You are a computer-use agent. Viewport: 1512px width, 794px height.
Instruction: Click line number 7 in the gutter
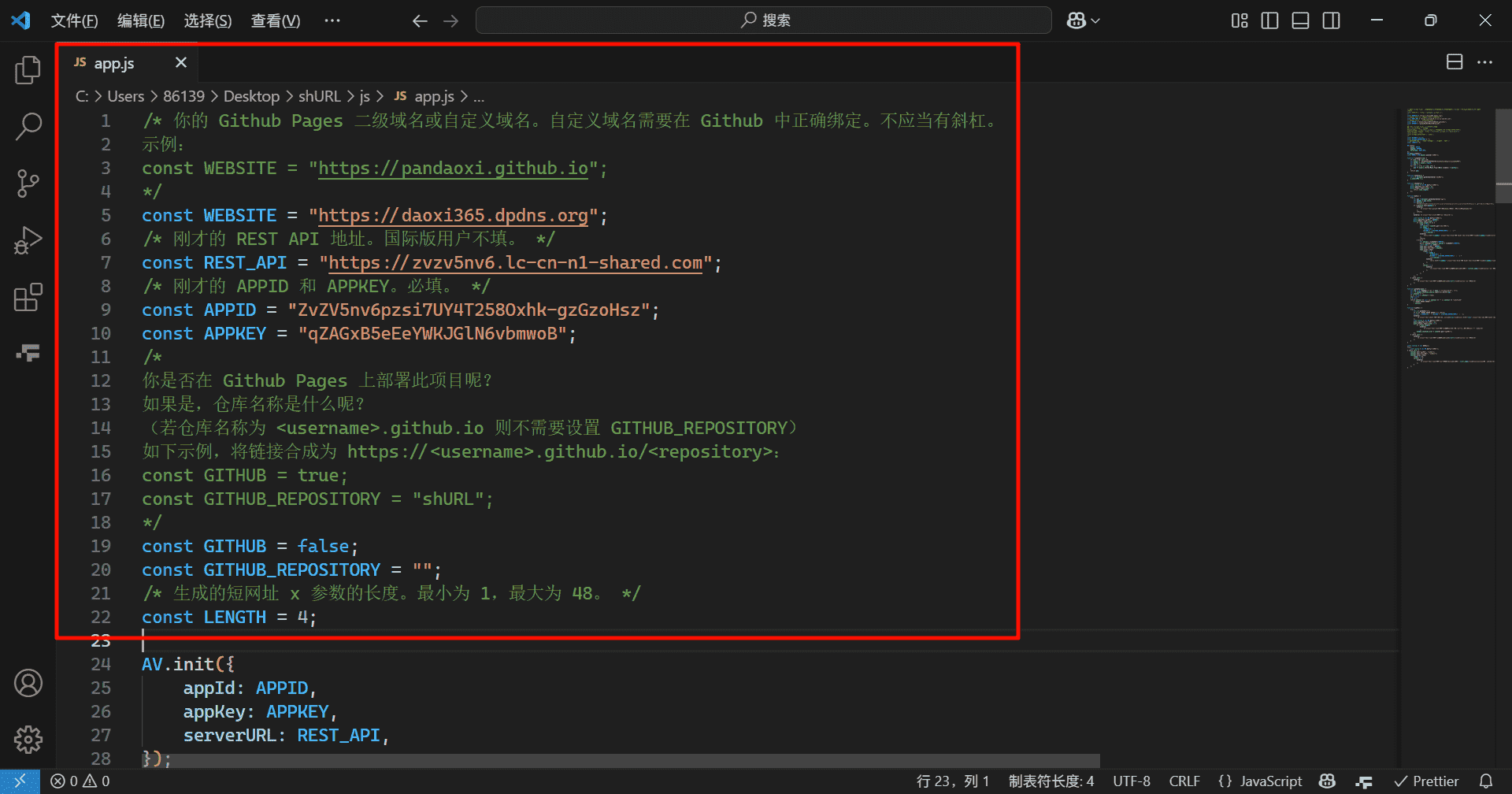pyautogui.click(x=106, y=263)
